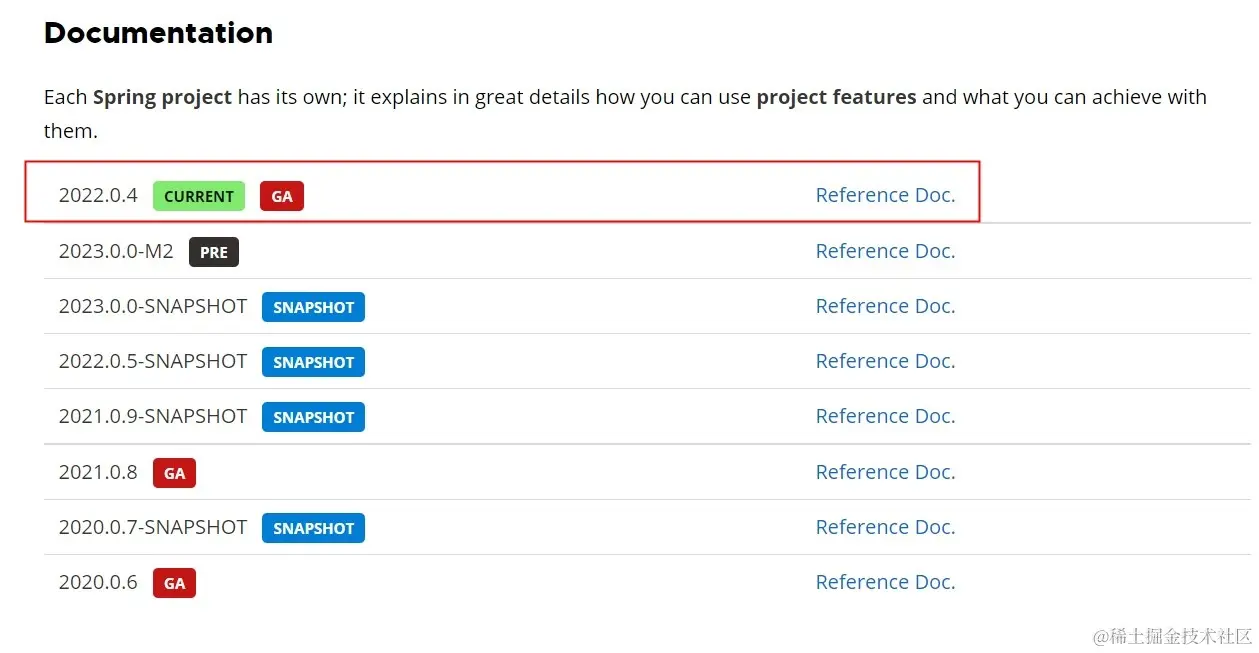
Task: Click SNAPSHOT badge beside 2020.0.7-SNAPSHOT
Action: tap(313, 528)
